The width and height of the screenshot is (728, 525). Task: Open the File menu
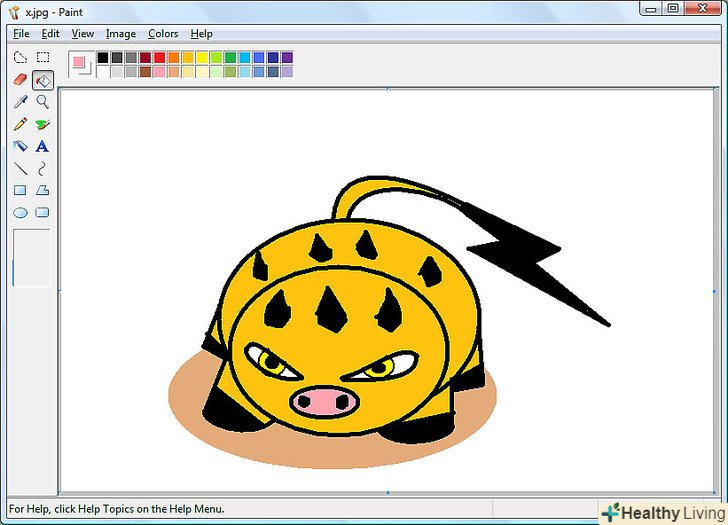coord(21,34)
